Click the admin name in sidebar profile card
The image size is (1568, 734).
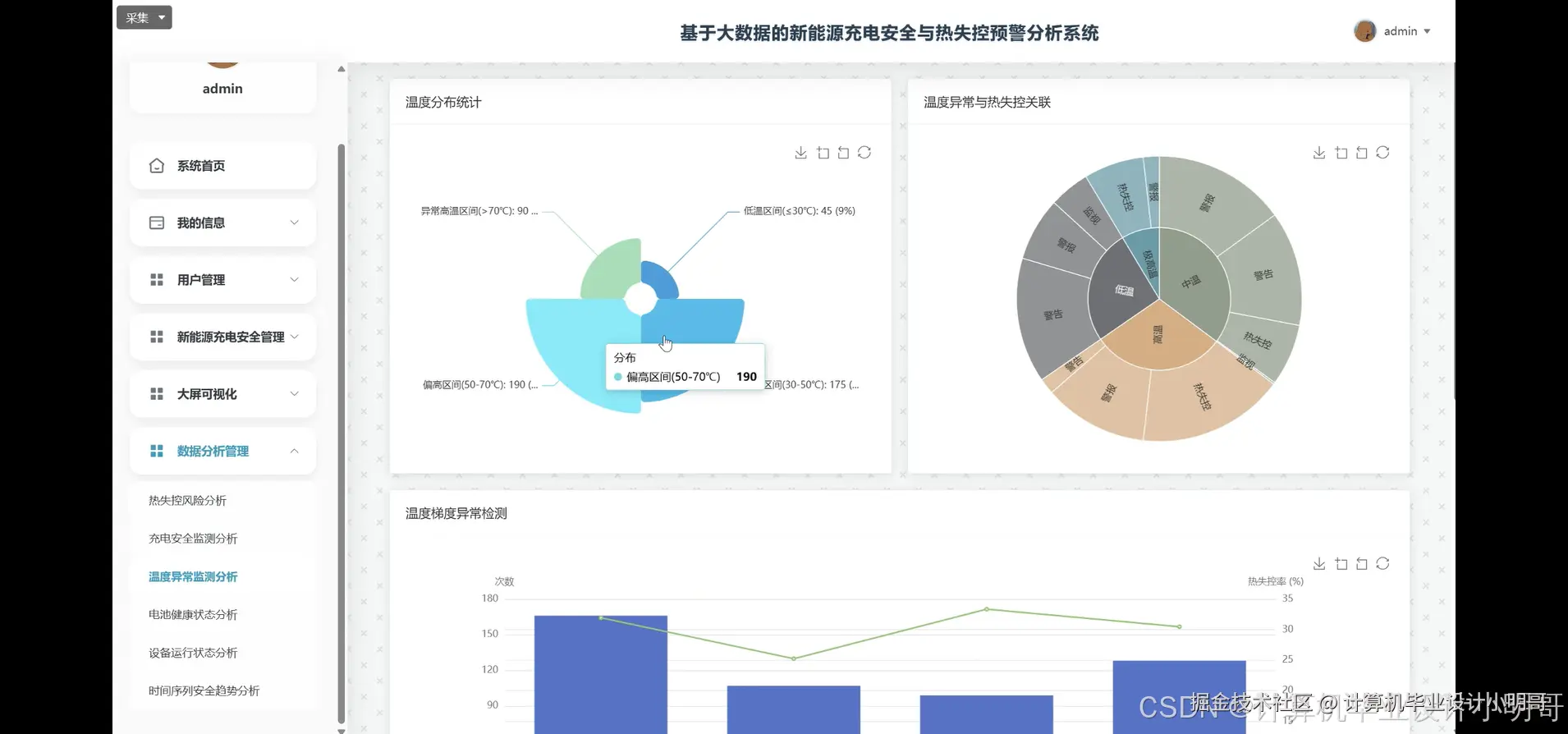pyautogui.click(x=222, y=89)
